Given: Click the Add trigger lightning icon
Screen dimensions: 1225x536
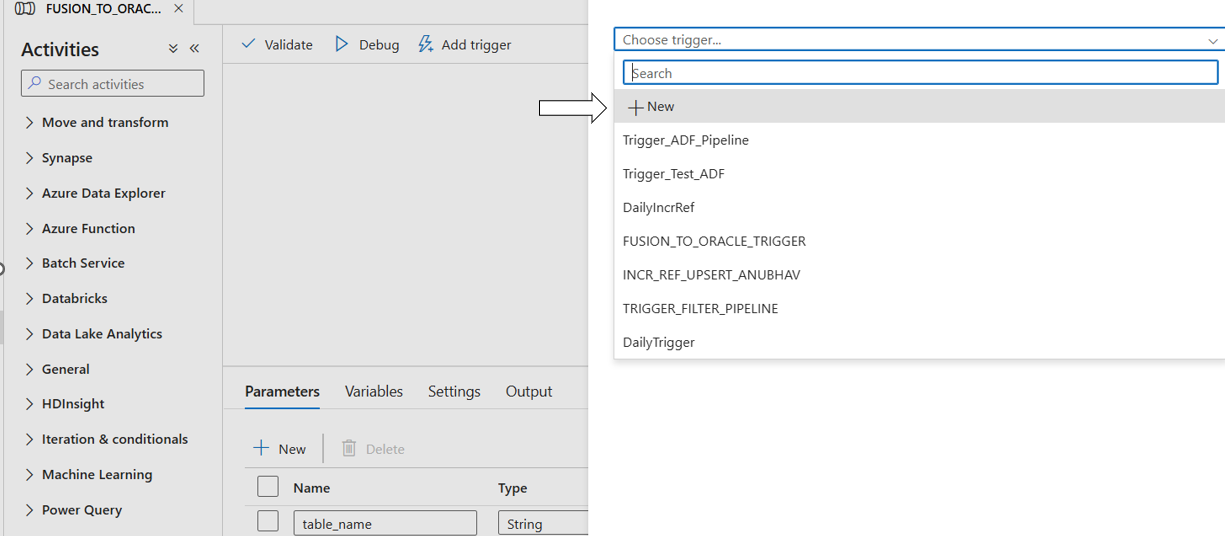Looking at the screenshot, I should [426, 44].
